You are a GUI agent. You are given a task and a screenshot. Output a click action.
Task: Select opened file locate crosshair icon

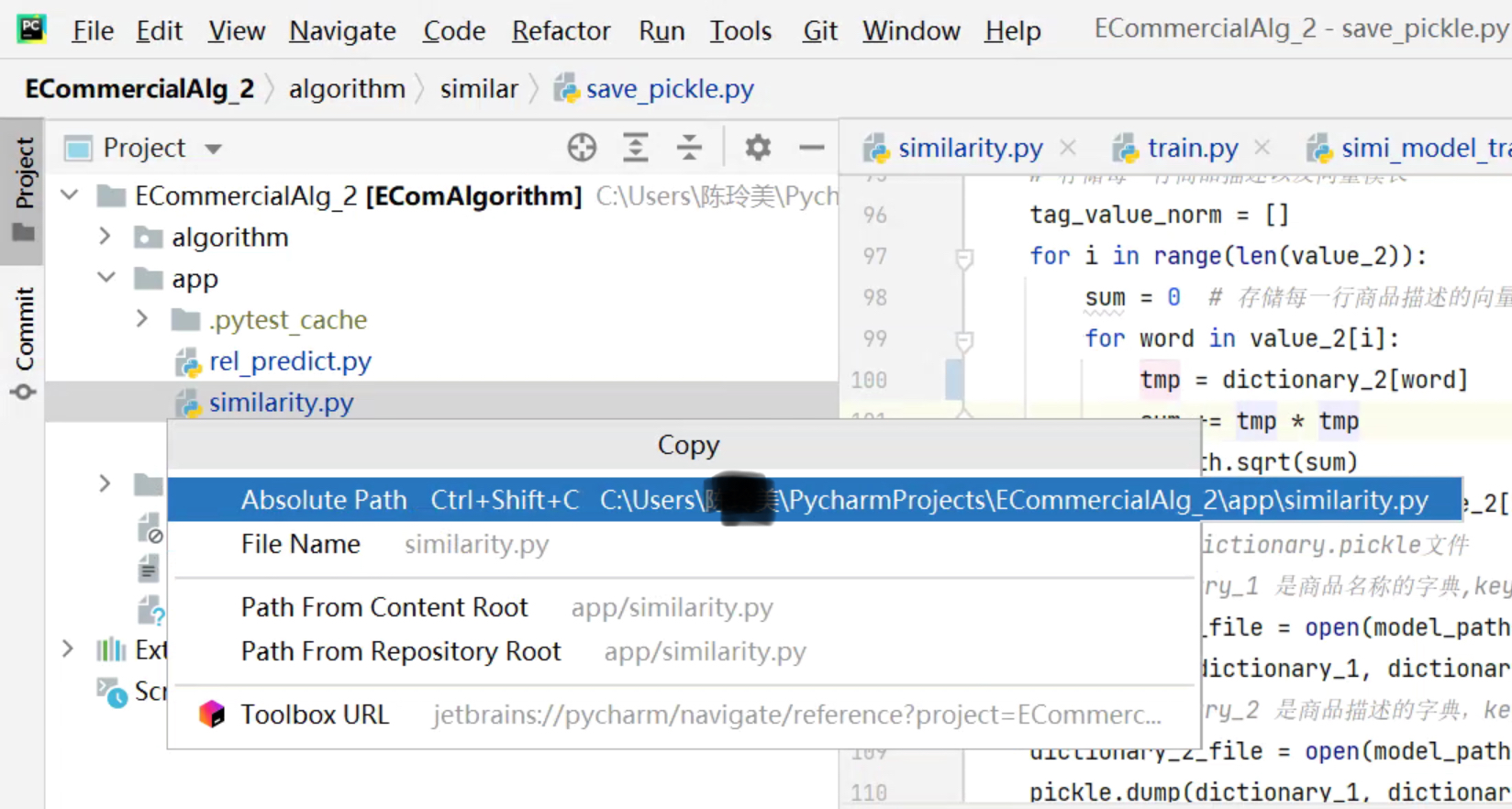point(582,148)
